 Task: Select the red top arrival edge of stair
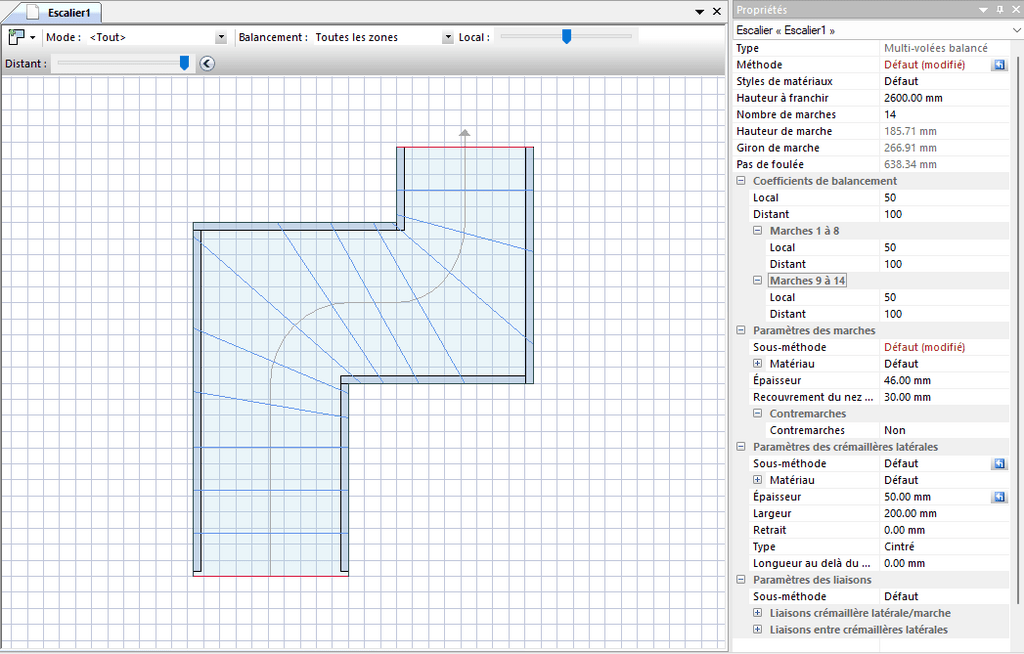pyautogui.click(x=465, y=147)
